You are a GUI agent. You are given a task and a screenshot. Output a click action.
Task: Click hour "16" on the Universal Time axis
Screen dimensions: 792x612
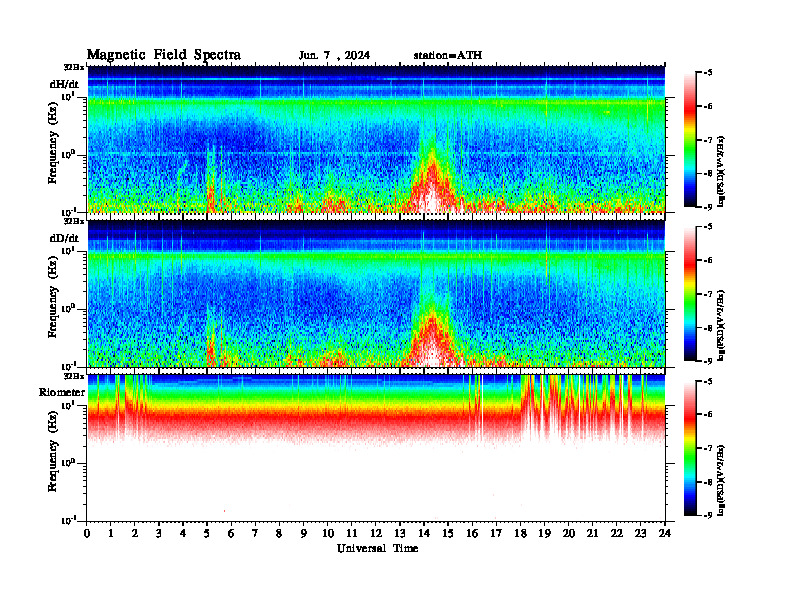(x=472, y=534)
